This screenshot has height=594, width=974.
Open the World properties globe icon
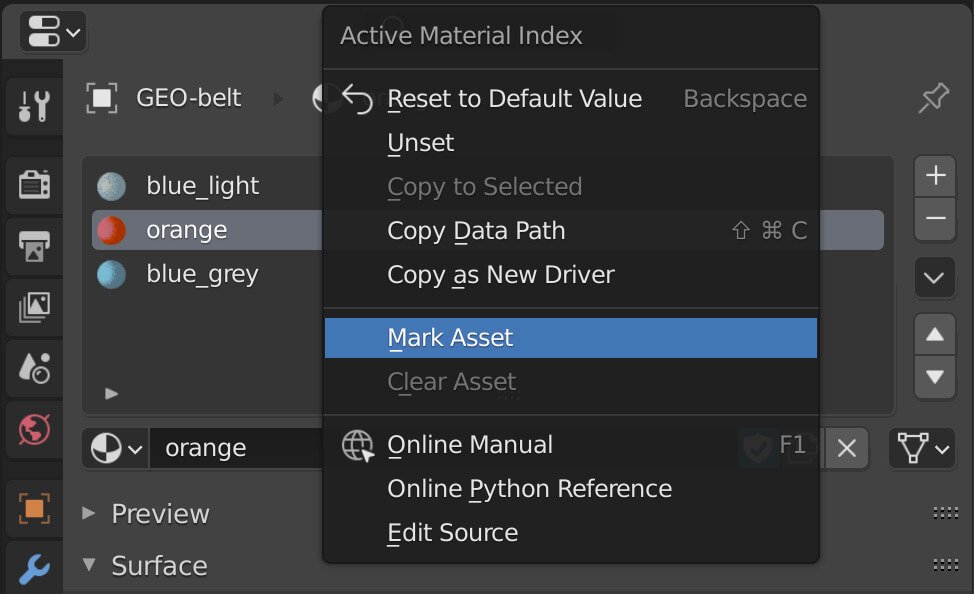34,430
